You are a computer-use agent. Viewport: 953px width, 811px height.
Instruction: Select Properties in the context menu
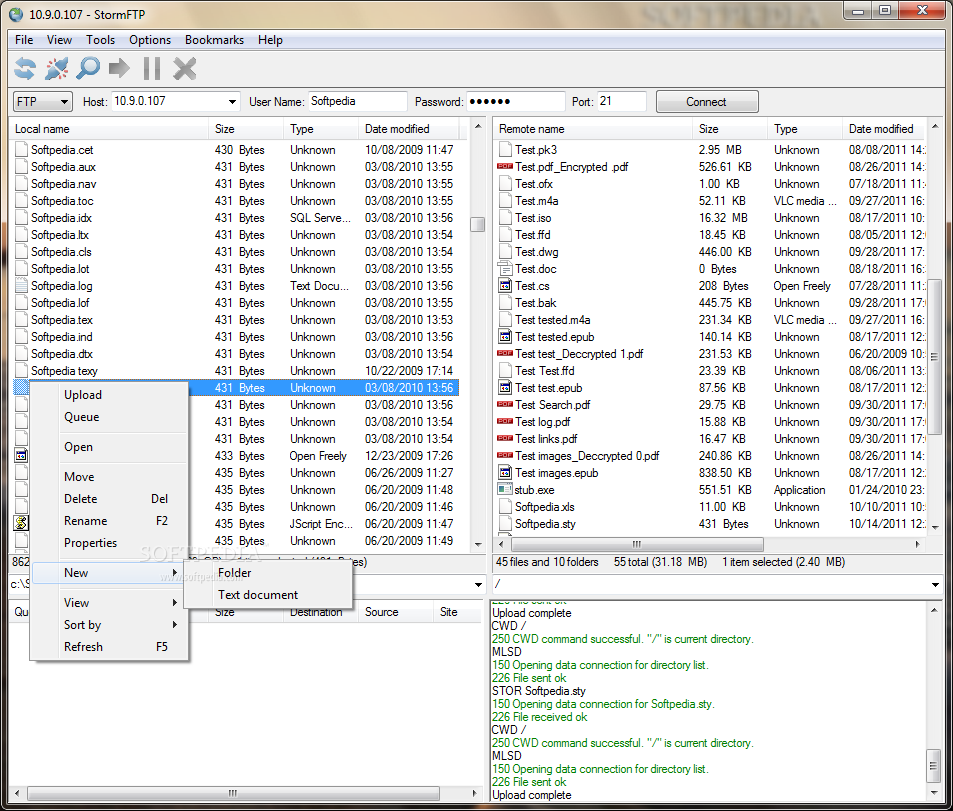(x=109, y=542)
